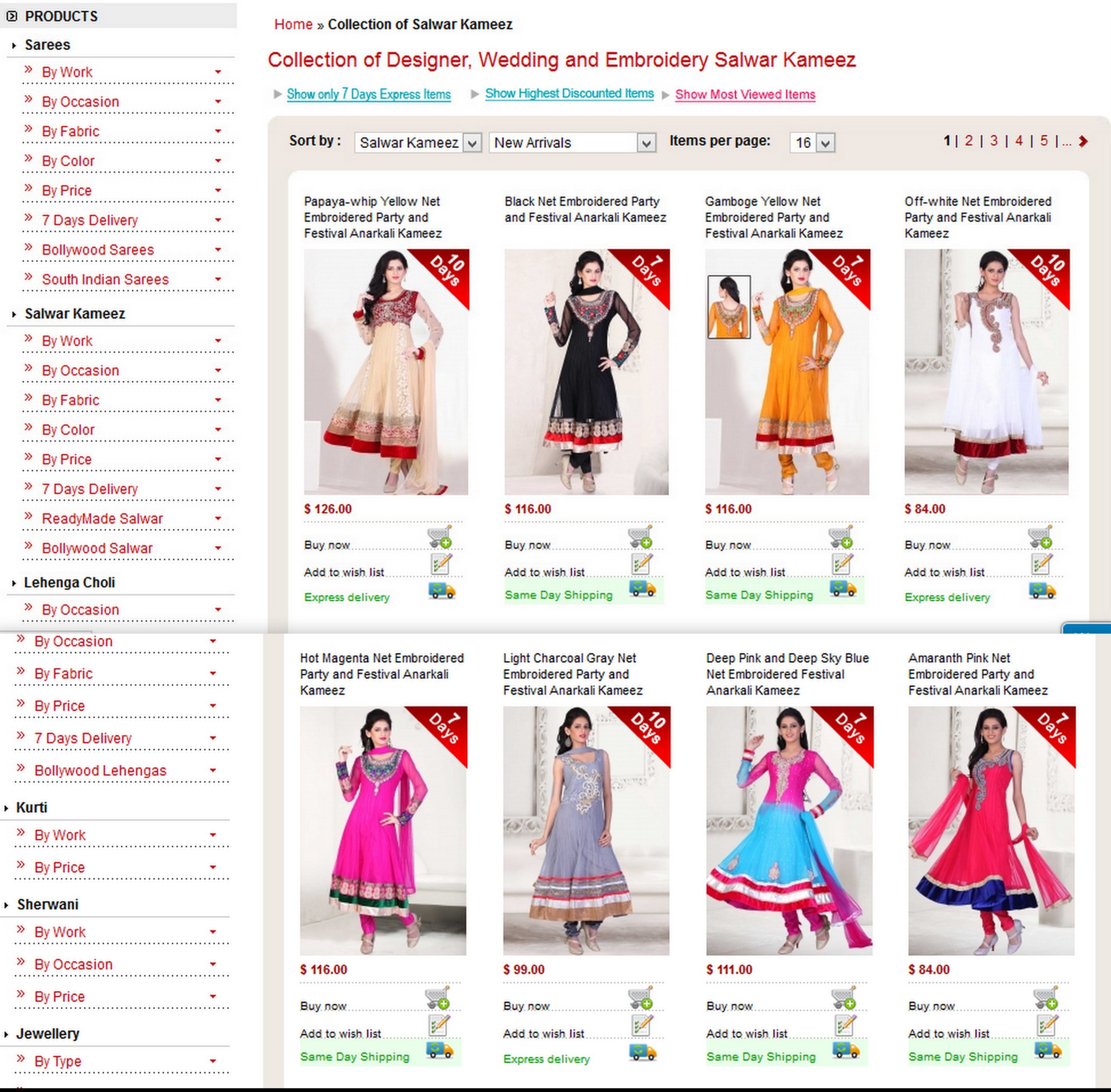The height and width of the screenshot is (1092, 1111).
Task: Click Hot Magenta Net Embroidered Kameez title
Action: [382, 674]
